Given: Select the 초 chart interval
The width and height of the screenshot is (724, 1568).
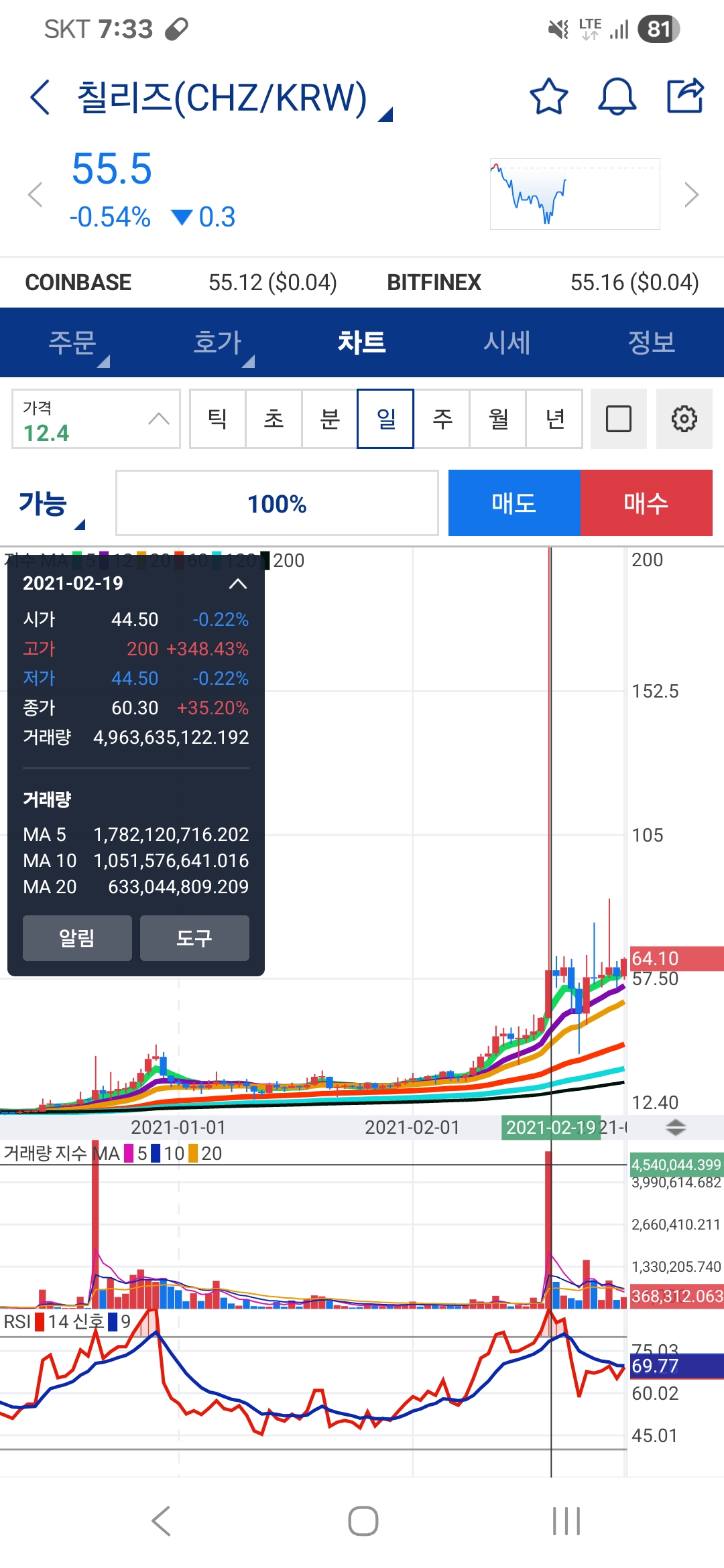Looking at the screenshot, I should (x=274, y=419).
